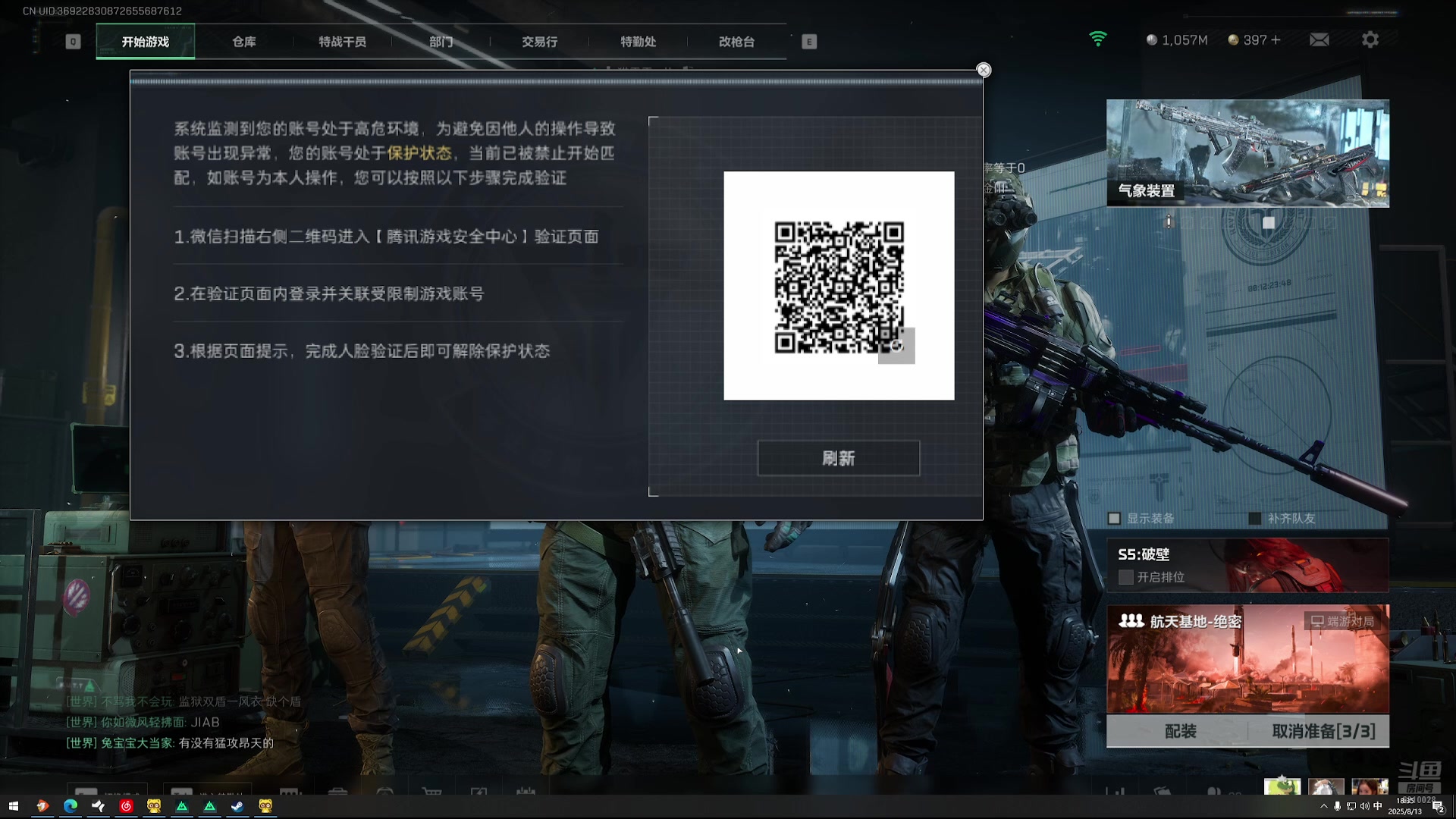Toggle the 显示装备 checkbox
Image resolution: width=1456 pixels, height=819 pixels.
1114,519
